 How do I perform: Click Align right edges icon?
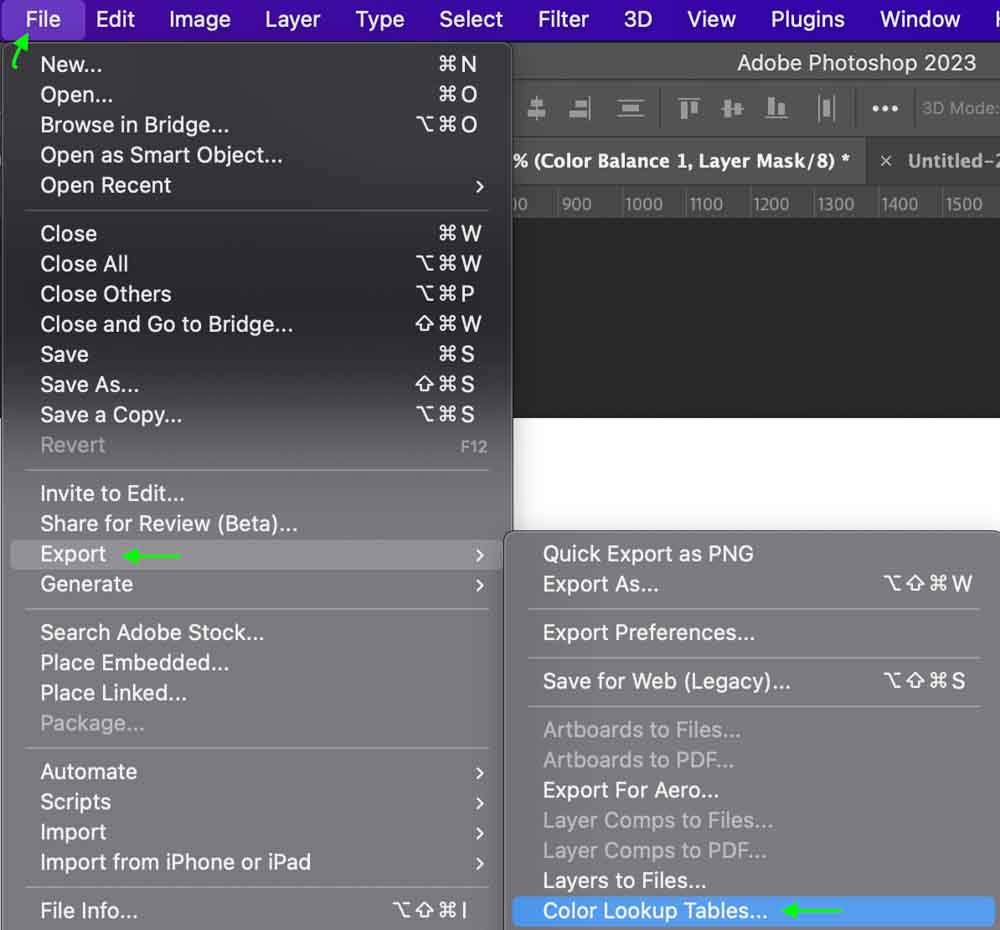(580, 108)
